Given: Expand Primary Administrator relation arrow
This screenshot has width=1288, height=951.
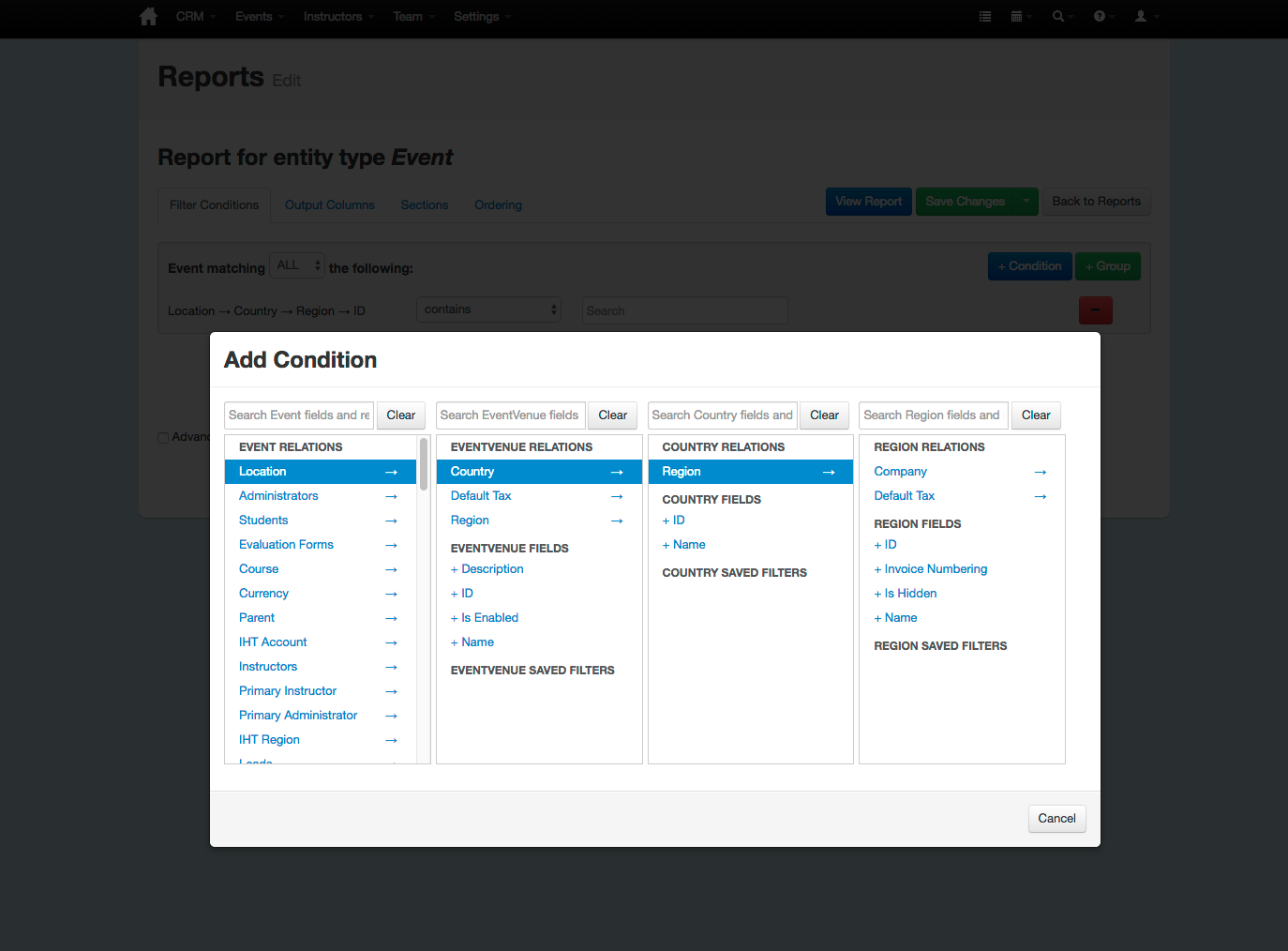Looking at the screenshot, I should [392, 716].
